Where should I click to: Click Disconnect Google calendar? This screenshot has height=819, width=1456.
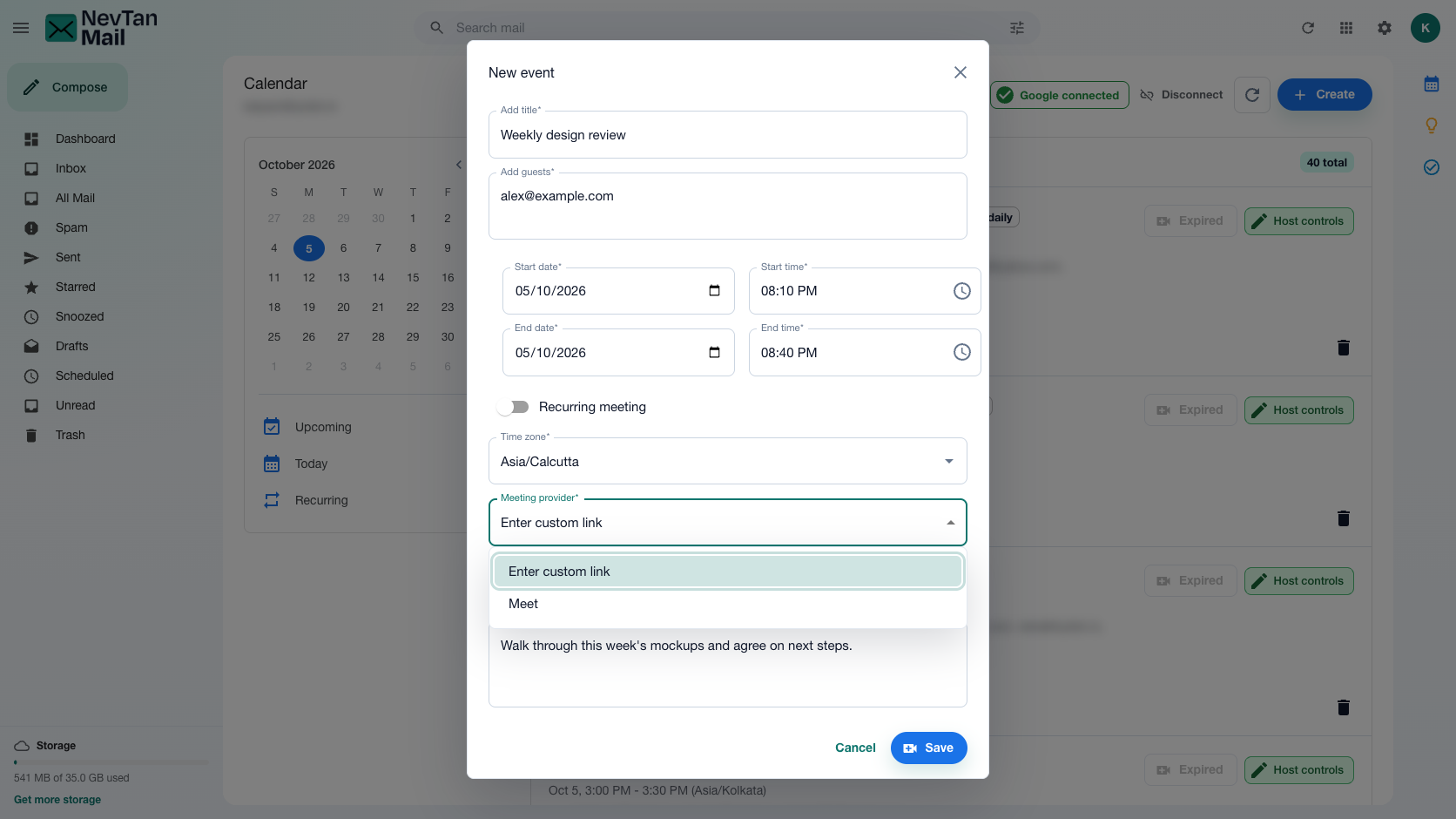[1182, 95]
